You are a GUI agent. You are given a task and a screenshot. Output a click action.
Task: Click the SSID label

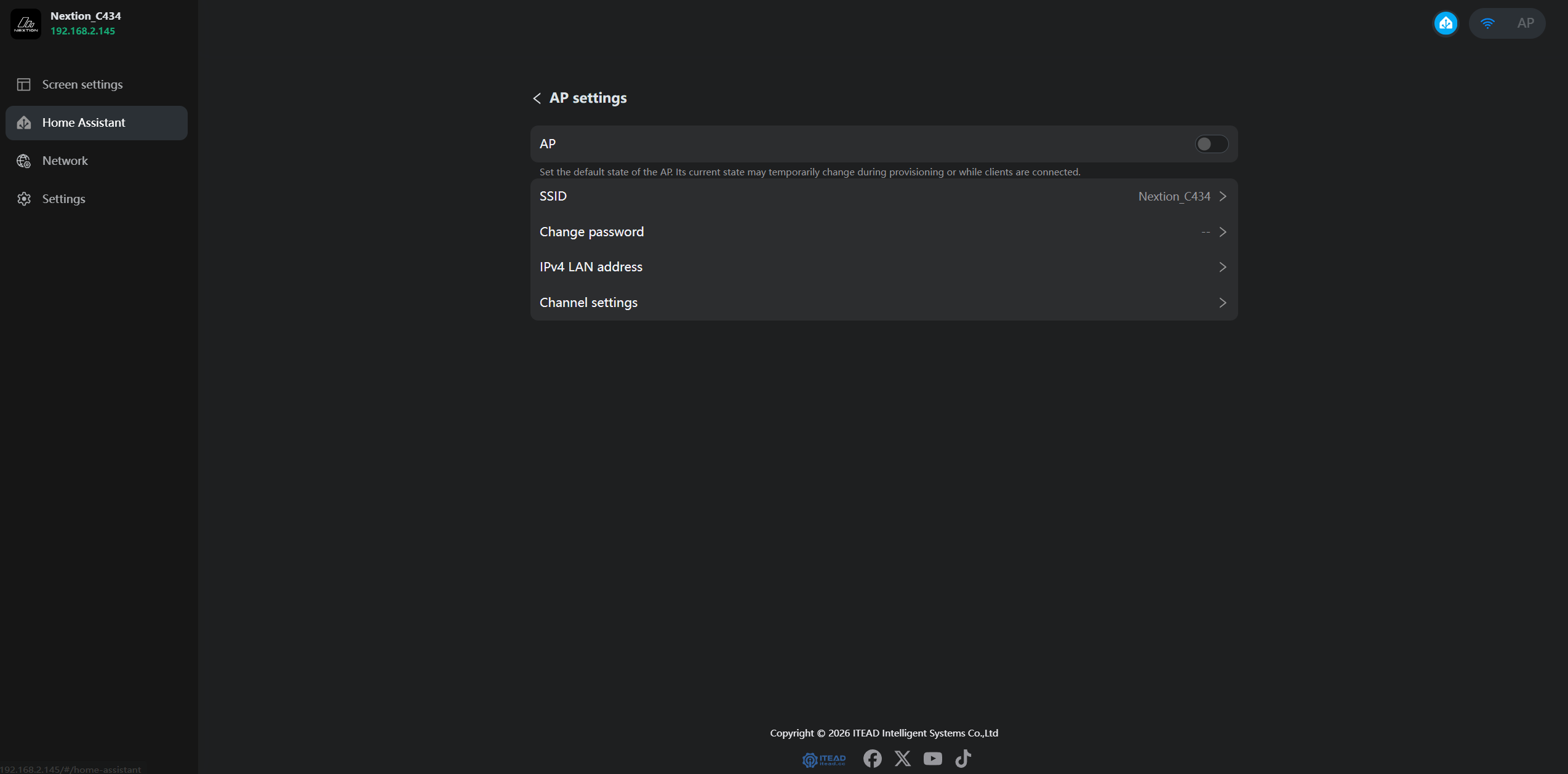(x=553, y=196)
